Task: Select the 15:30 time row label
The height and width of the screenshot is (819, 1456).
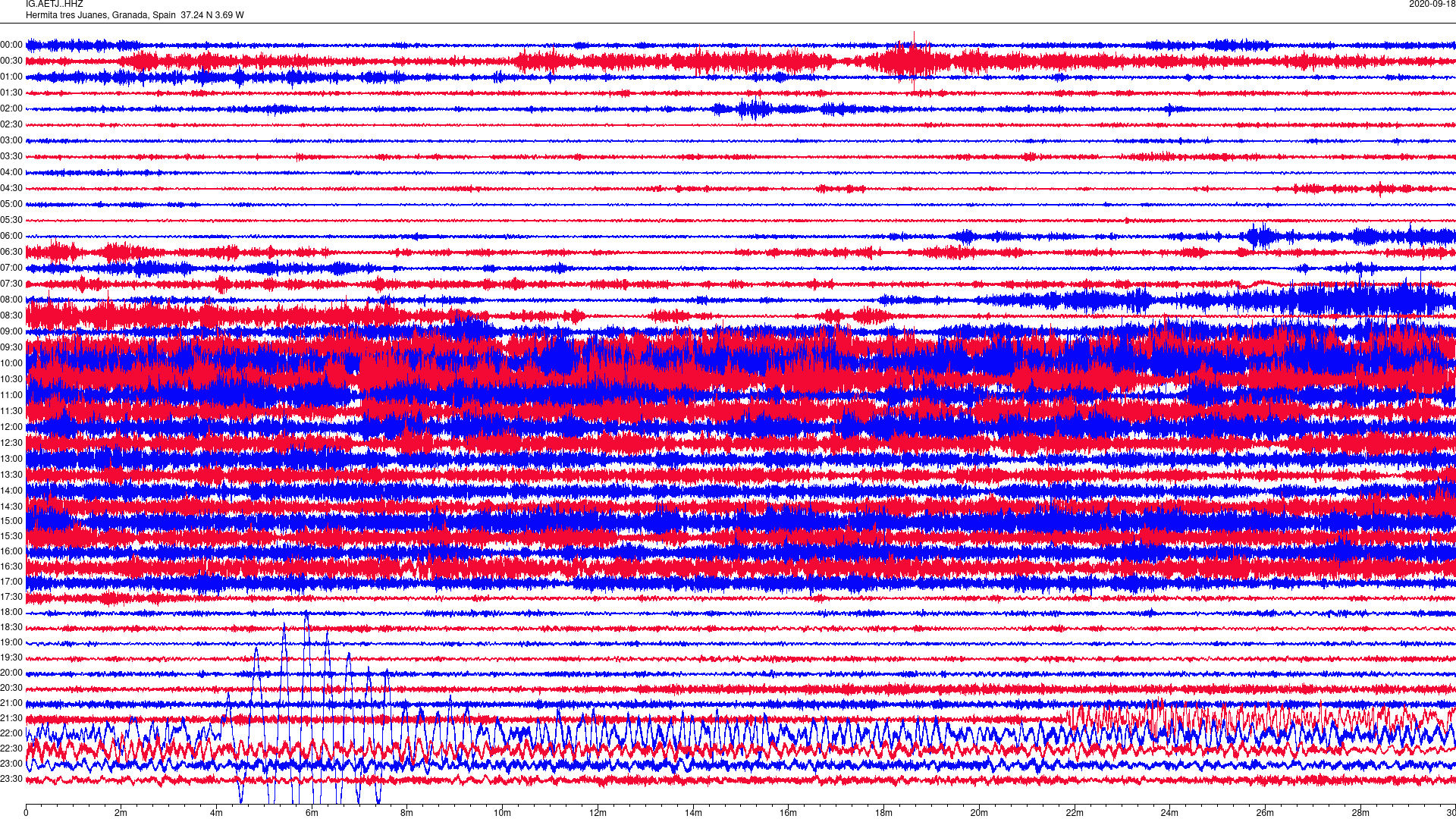Action: (11, 537)
